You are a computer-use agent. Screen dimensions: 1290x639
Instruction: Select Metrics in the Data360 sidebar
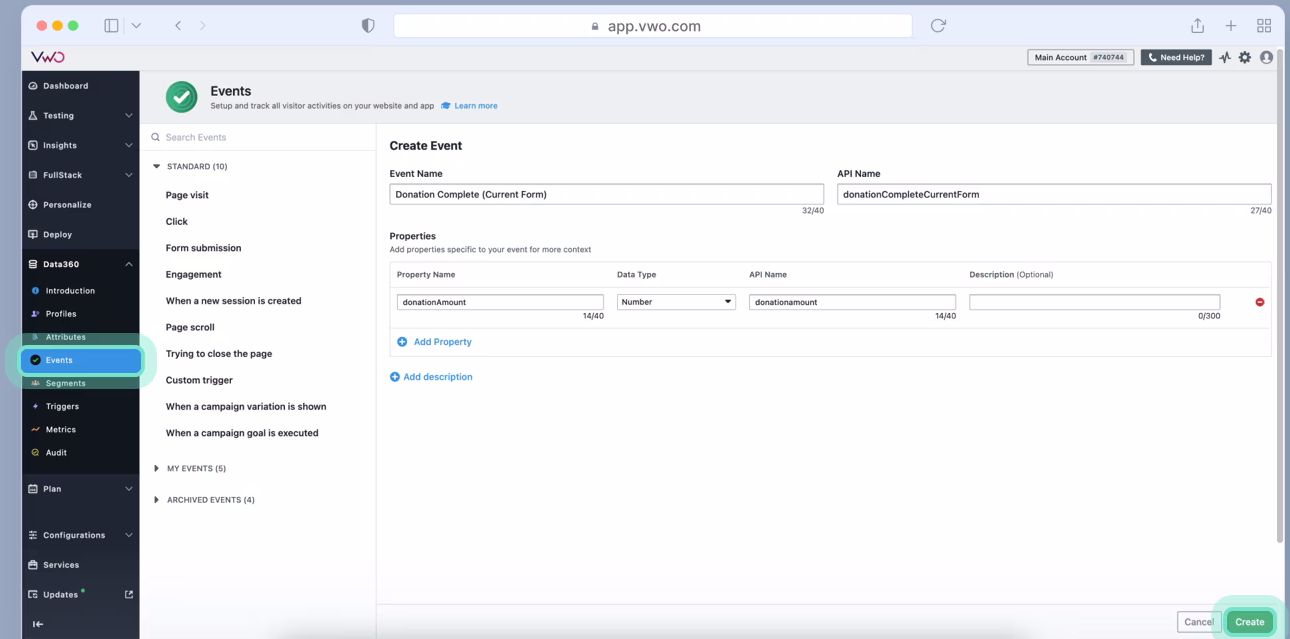pyautogui.click(x=60, y=429)
